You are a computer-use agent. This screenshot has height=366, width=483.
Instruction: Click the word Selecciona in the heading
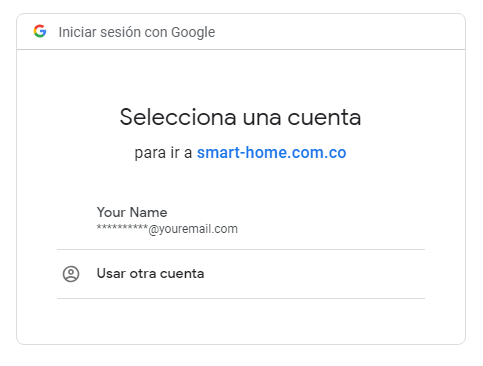(178, 117)
